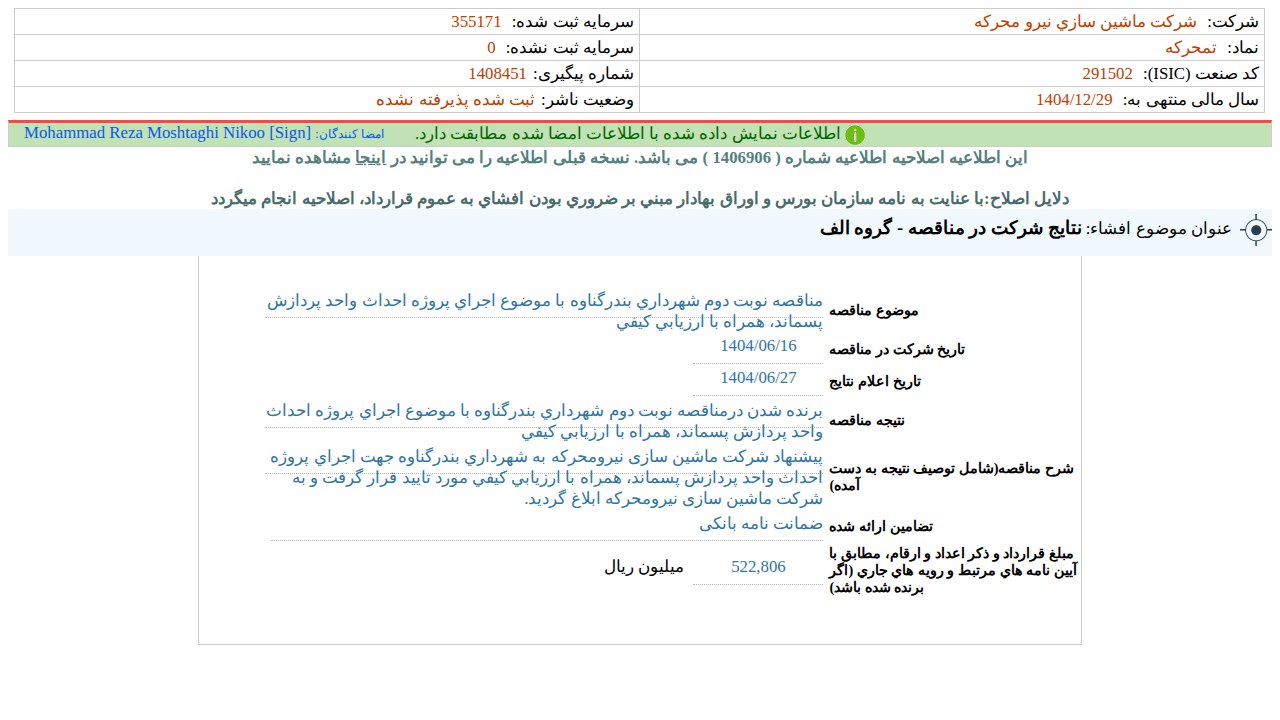Click the target icon beside the disclosure title
Image resolution: width=1280 pixels, height=720 pixels.
(1256, 230)
